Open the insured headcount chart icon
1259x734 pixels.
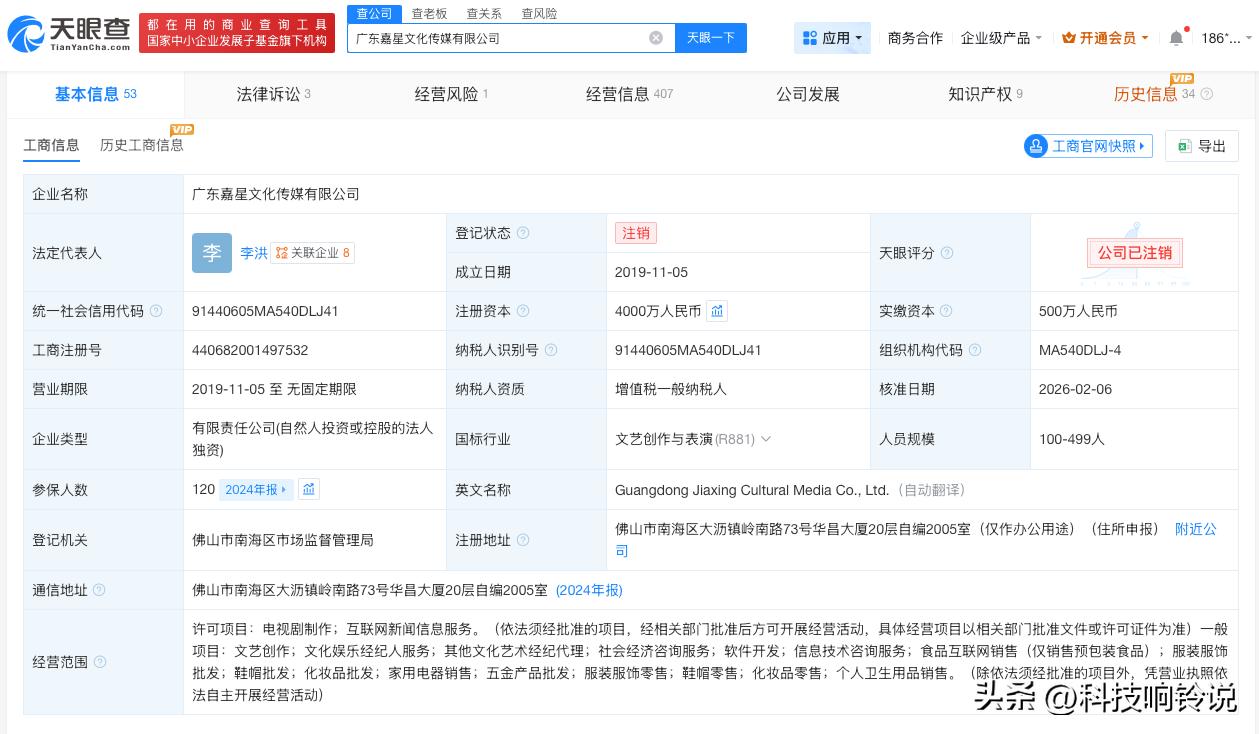pyautogui.click(x=309, y=490)
